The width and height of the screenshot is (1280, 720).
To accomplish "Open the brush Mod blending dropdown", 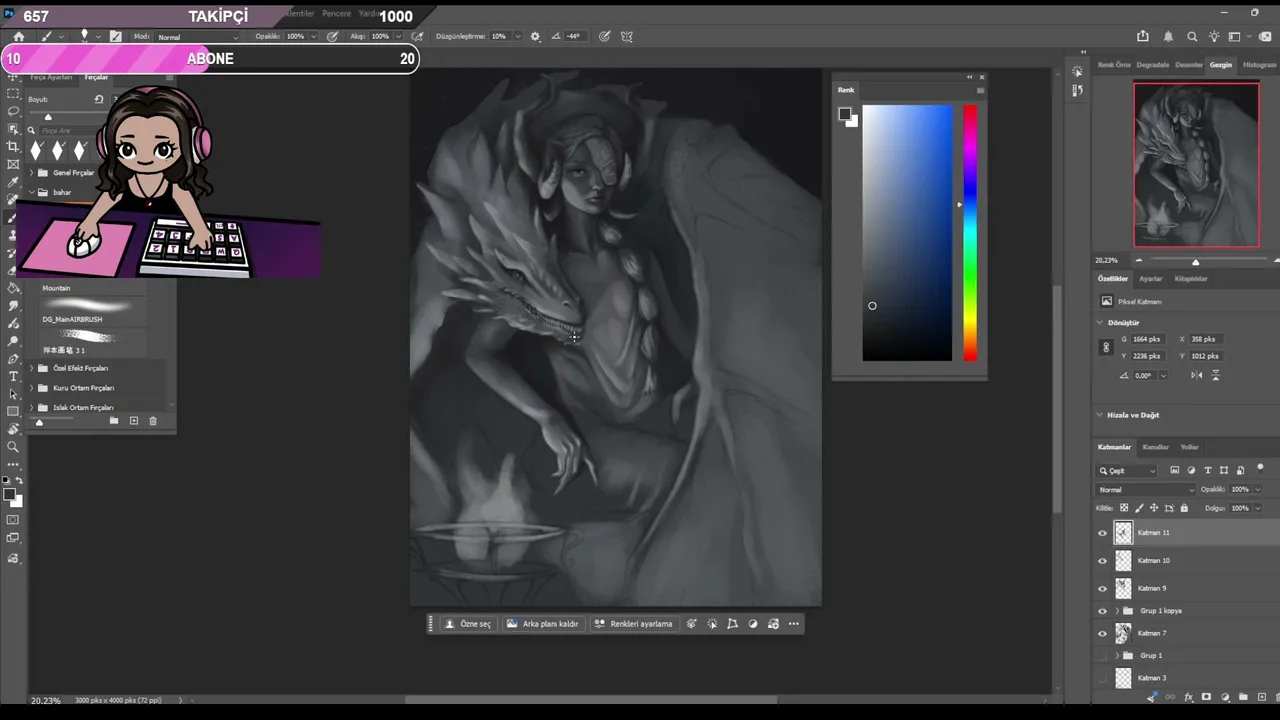I will point(197,37).
